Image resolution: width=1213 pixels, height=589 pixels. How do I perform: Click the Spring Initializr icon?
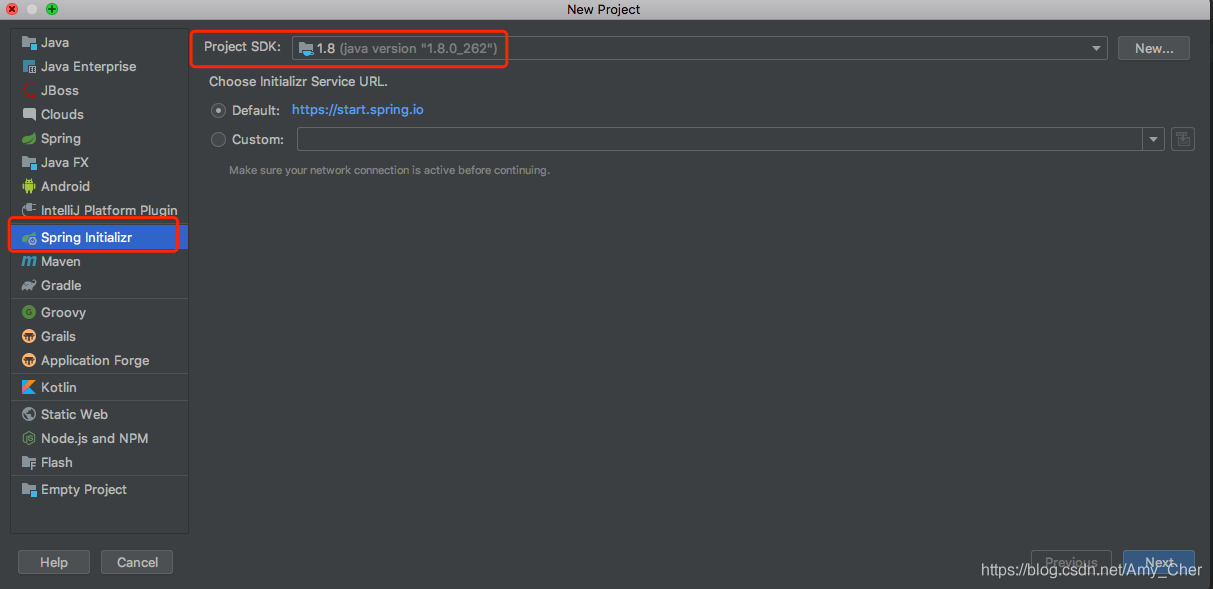click(x=29, y=238)
